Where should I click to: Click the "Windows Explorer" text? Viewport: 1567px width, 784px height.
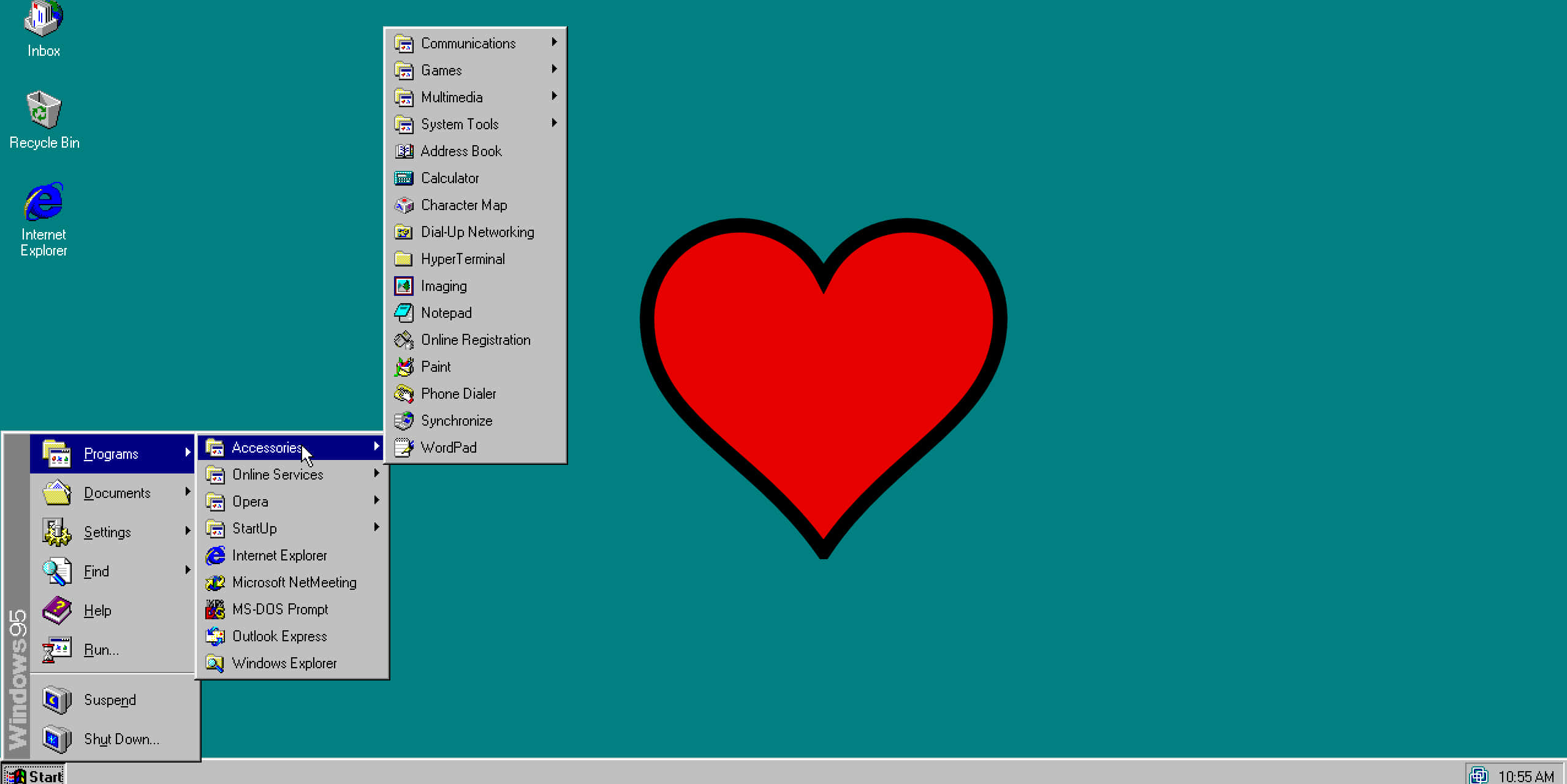pos(284,663)
